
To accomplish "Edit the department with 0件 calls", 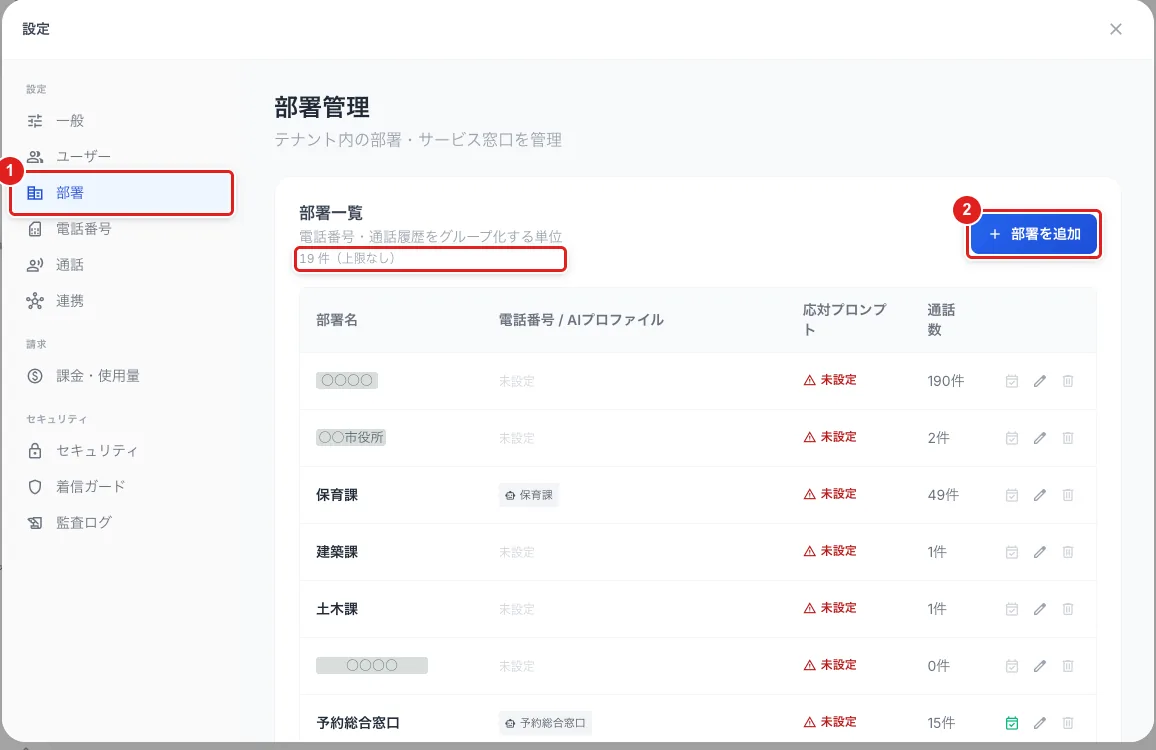I will pyautogui.click(x=1040, y=666).
